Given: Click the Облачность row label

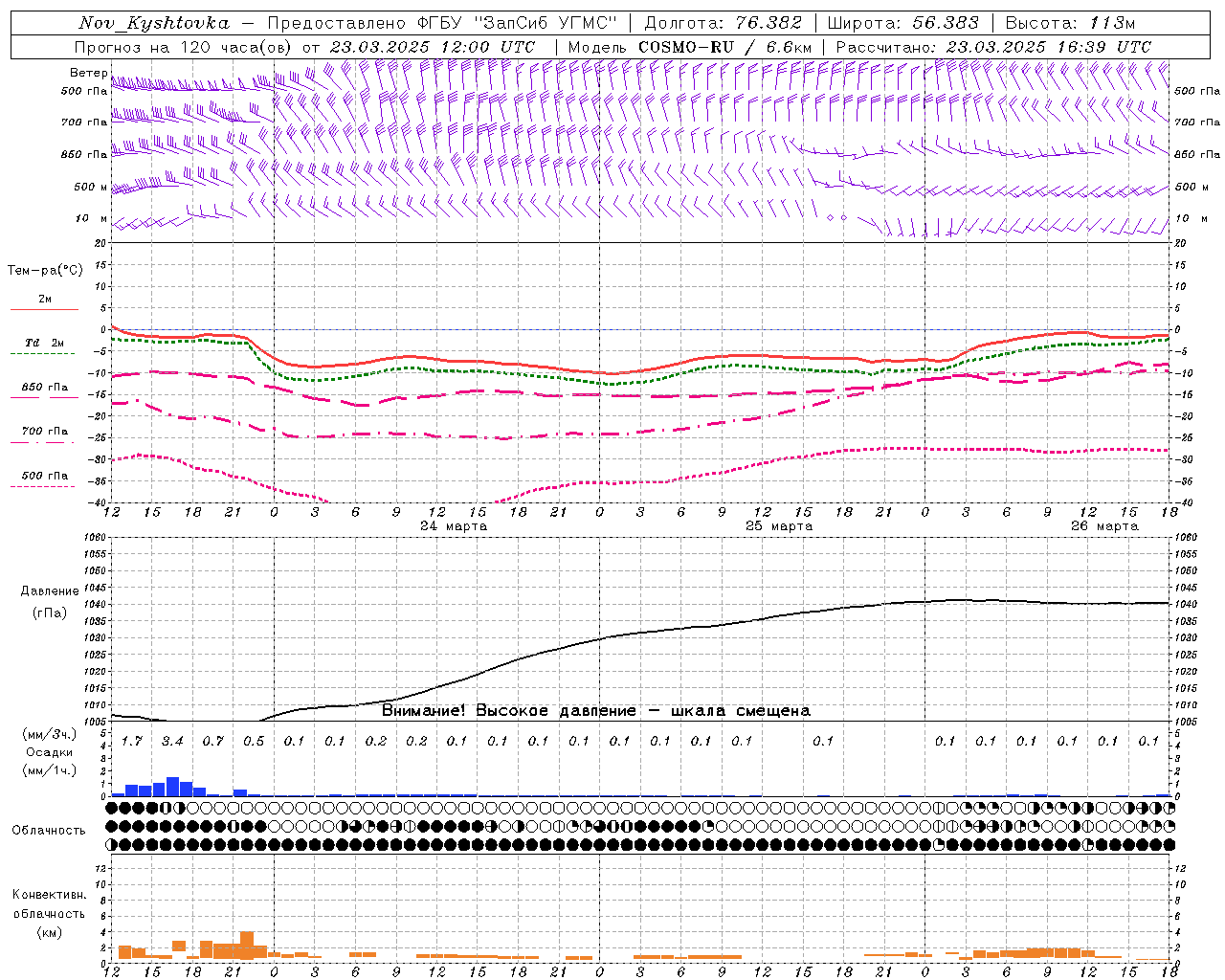Looking at the screenshot, I should (x=49, y=830).
